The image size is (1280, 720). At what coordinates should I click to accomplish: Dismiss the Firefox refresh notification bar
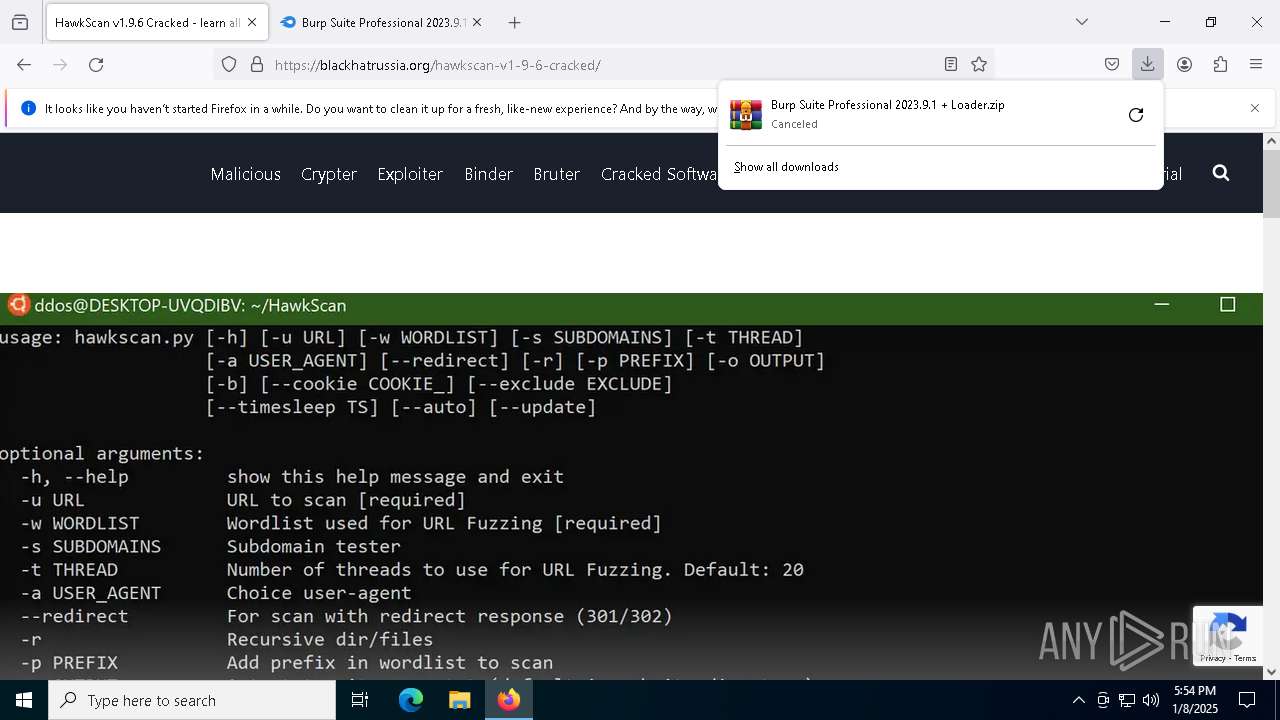[x=1255, y=108]
